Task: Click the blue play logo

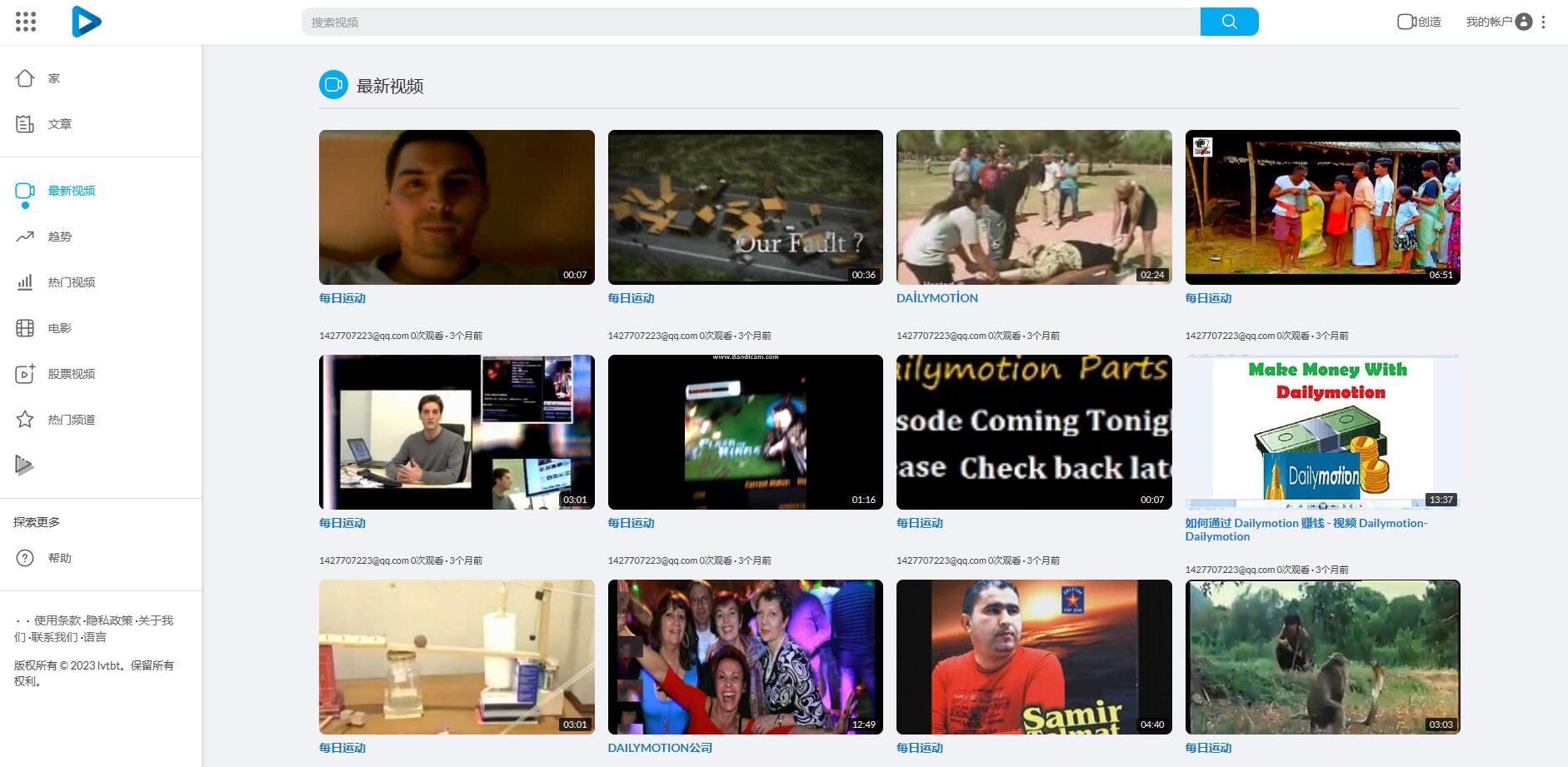Action: pos(86,22)
